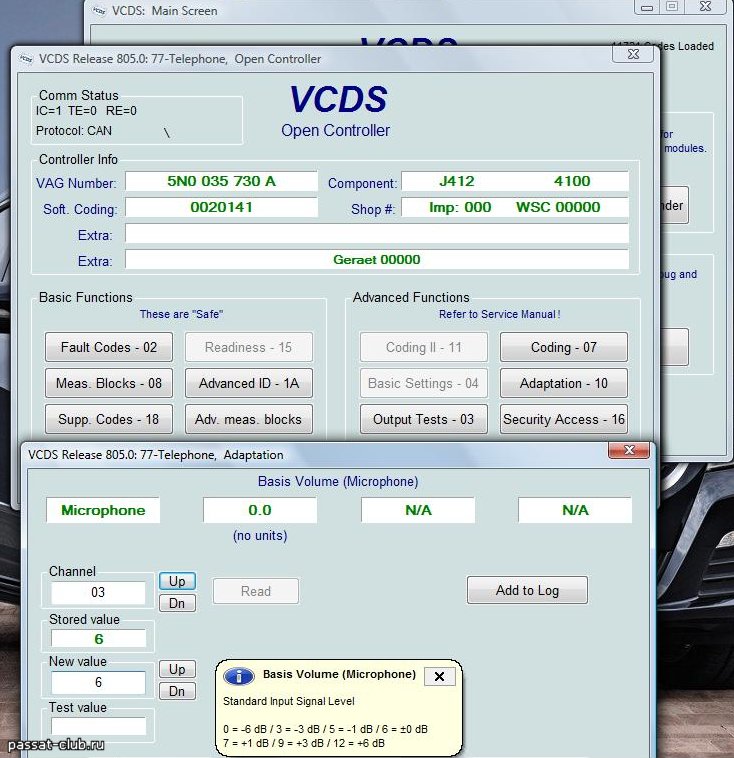
Task: Click the disabled Readiness - 15 button
Action: coord(249,347)
